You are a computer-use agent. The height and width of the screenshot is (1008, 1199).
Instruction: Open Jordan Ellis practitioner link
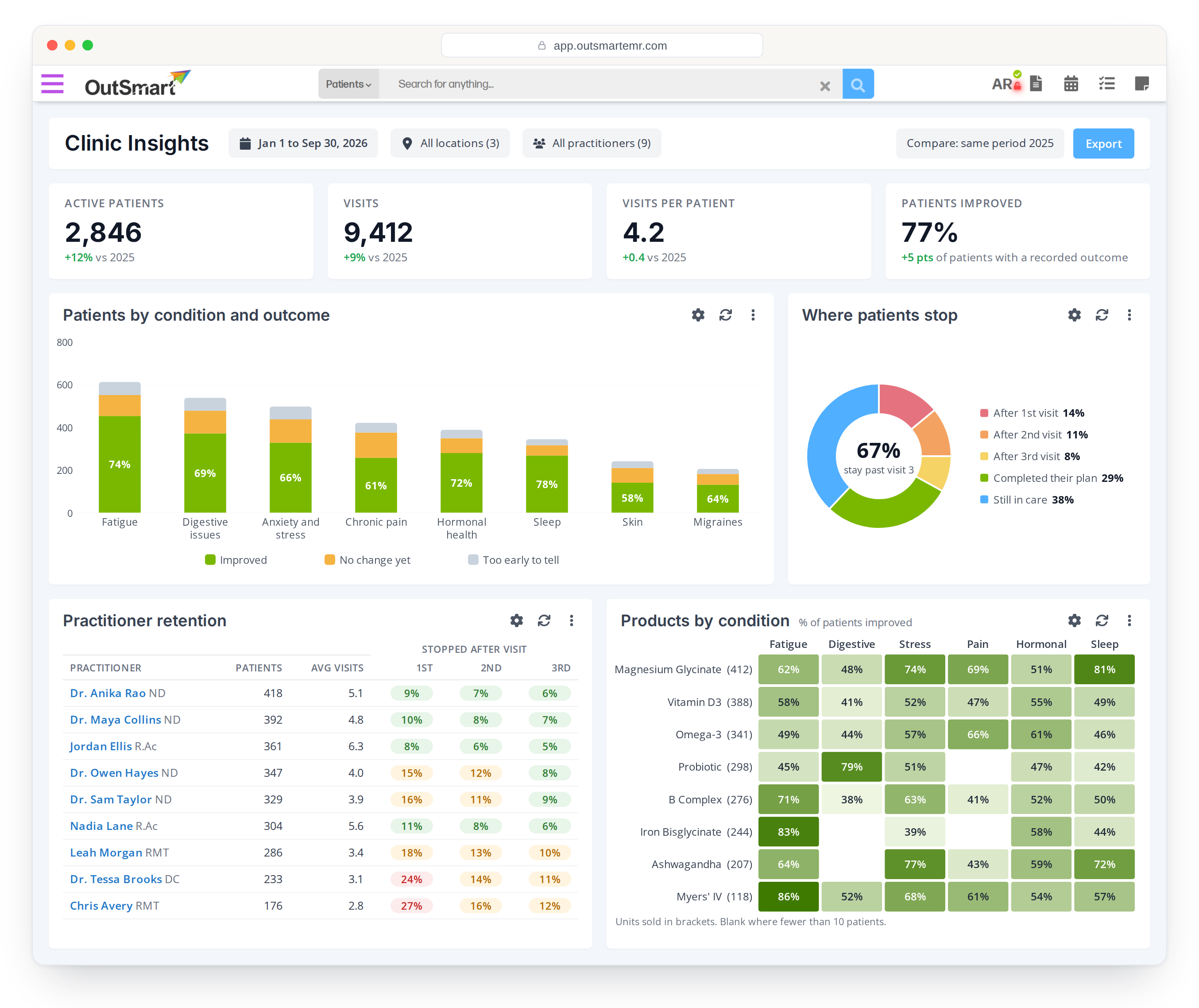(x=101, y=746)
